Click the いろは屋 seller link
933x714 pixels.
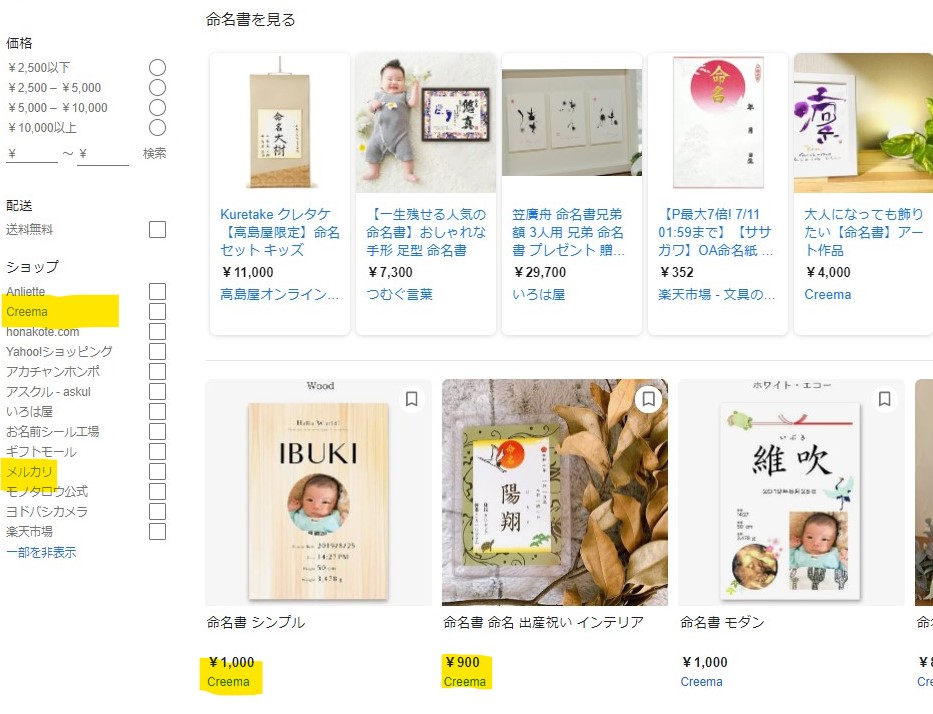(538, 295)
